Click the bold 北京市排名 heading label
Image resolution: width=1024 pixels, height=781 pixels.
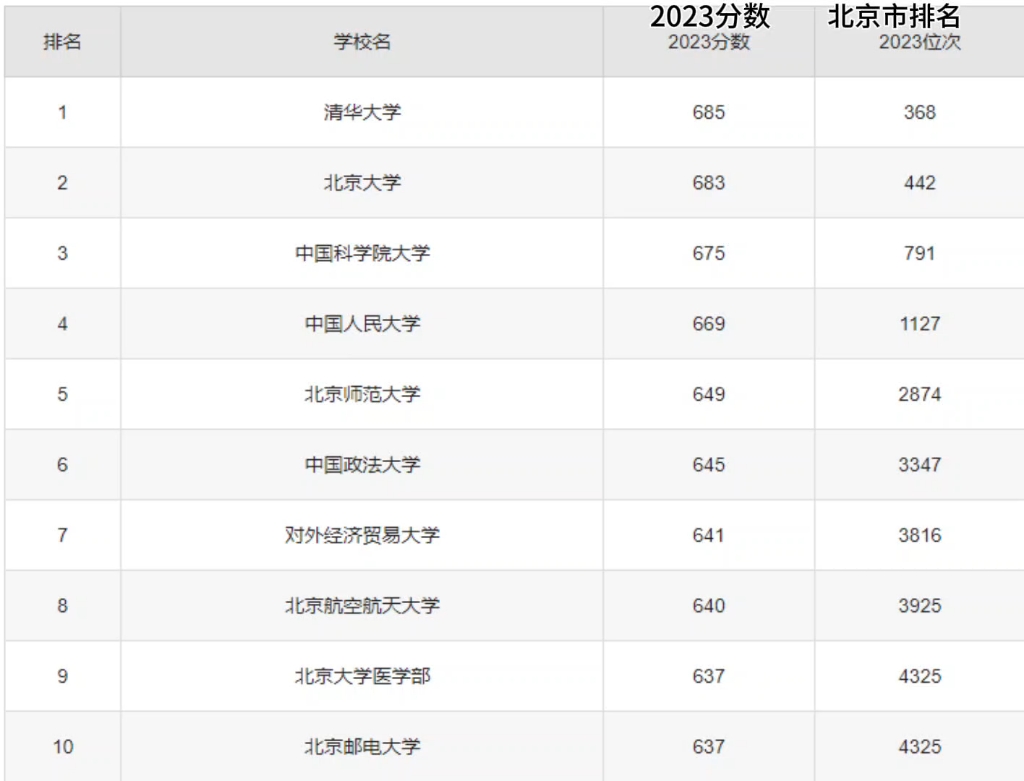pos(894,16)
